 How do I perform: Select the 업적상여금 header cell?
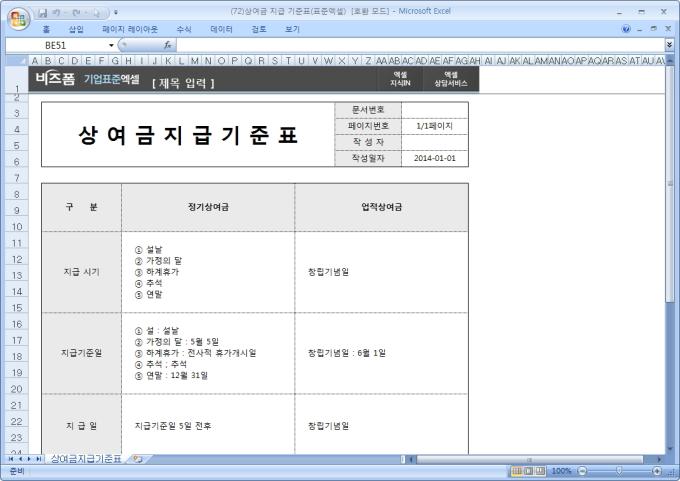(382, 207)
